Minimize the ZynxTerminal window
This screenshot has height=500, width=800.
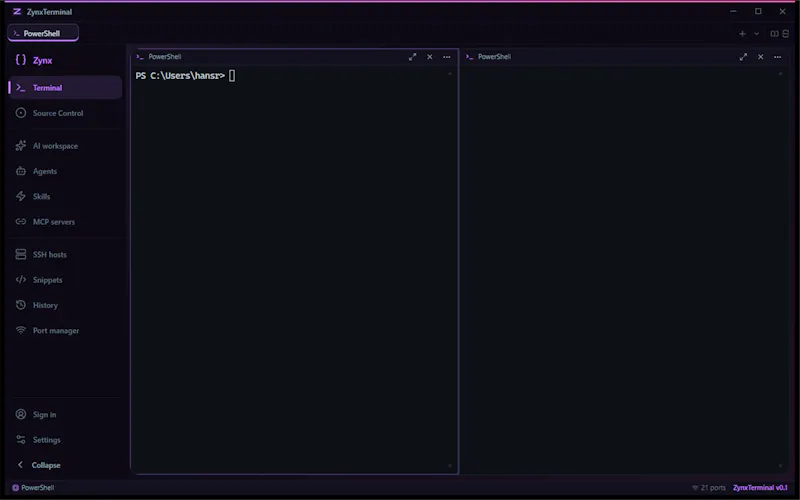(733, 11)
